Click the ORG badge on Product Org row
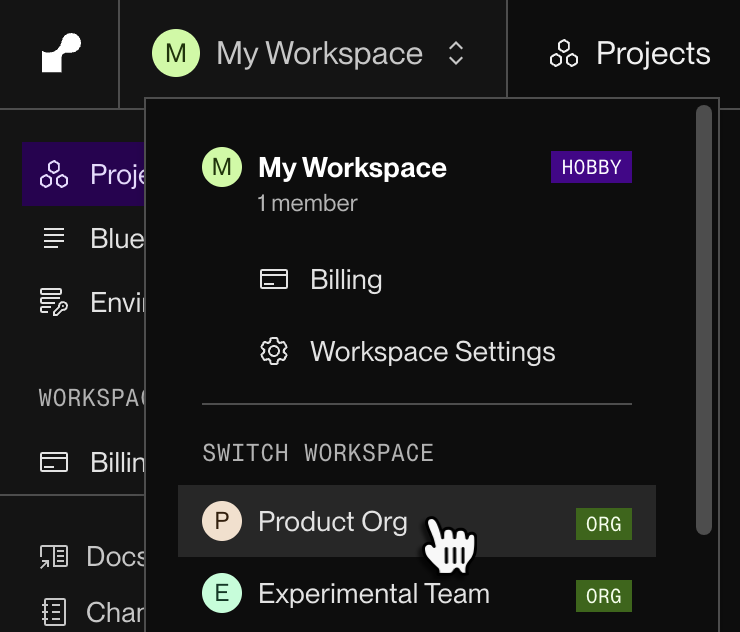This screenshot has height=632, width=740. 604,524
